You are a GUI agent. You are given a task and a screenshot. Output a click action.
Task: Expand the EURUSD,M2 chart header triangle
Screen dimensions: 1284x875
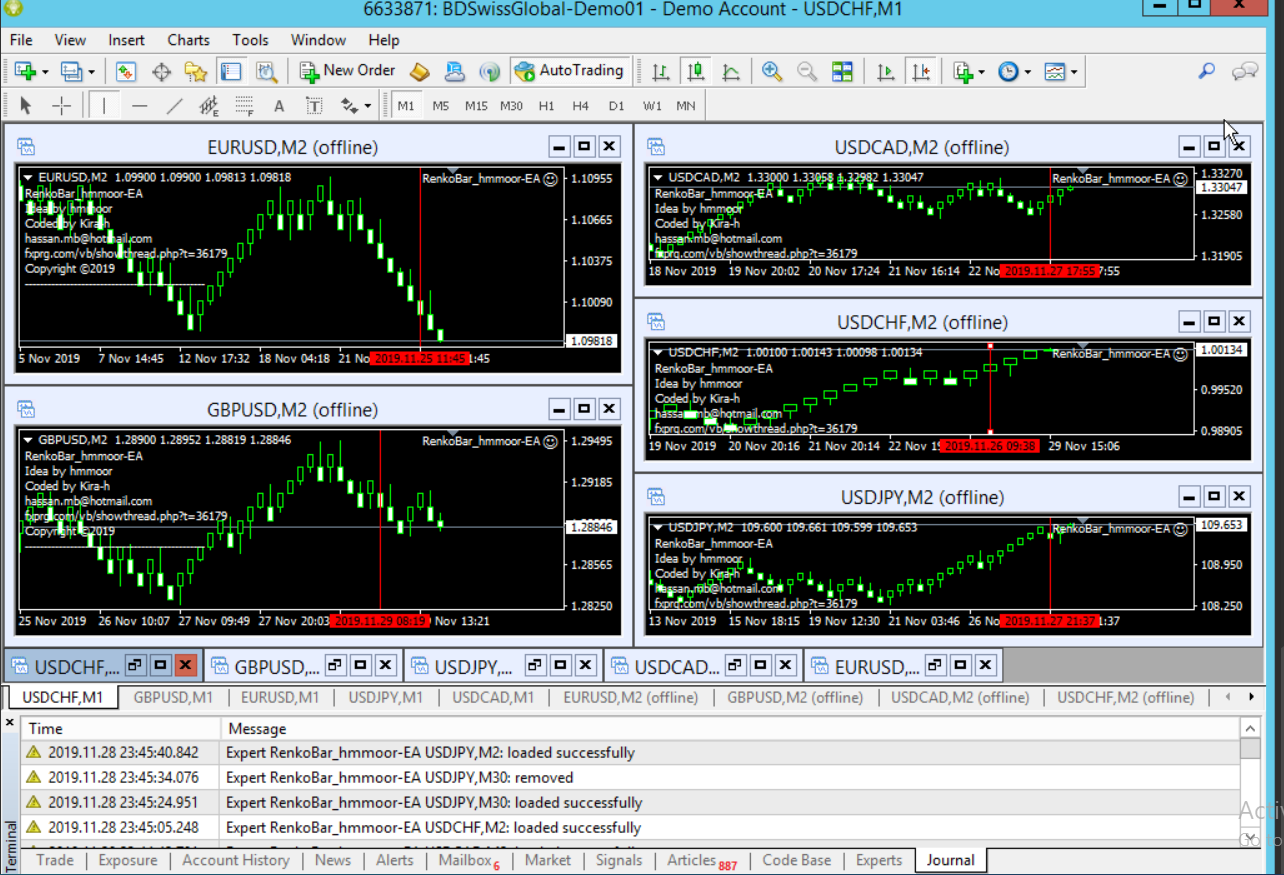[27, 177]
